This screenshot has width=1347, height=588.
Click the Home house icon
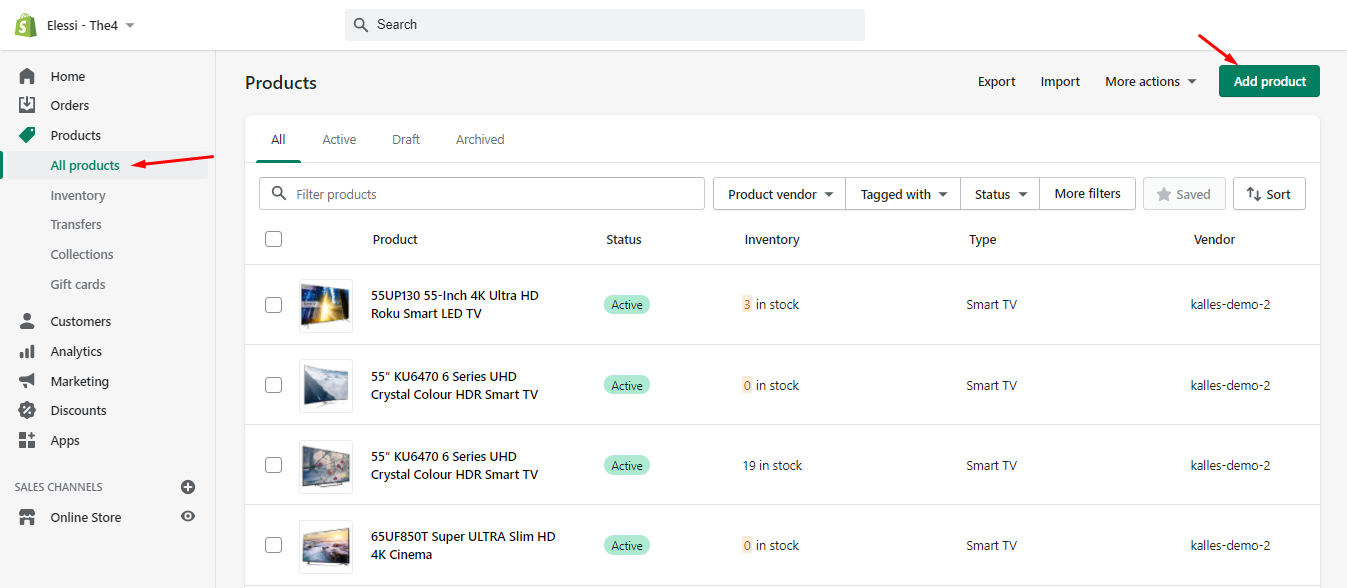(x=27, y=76)
